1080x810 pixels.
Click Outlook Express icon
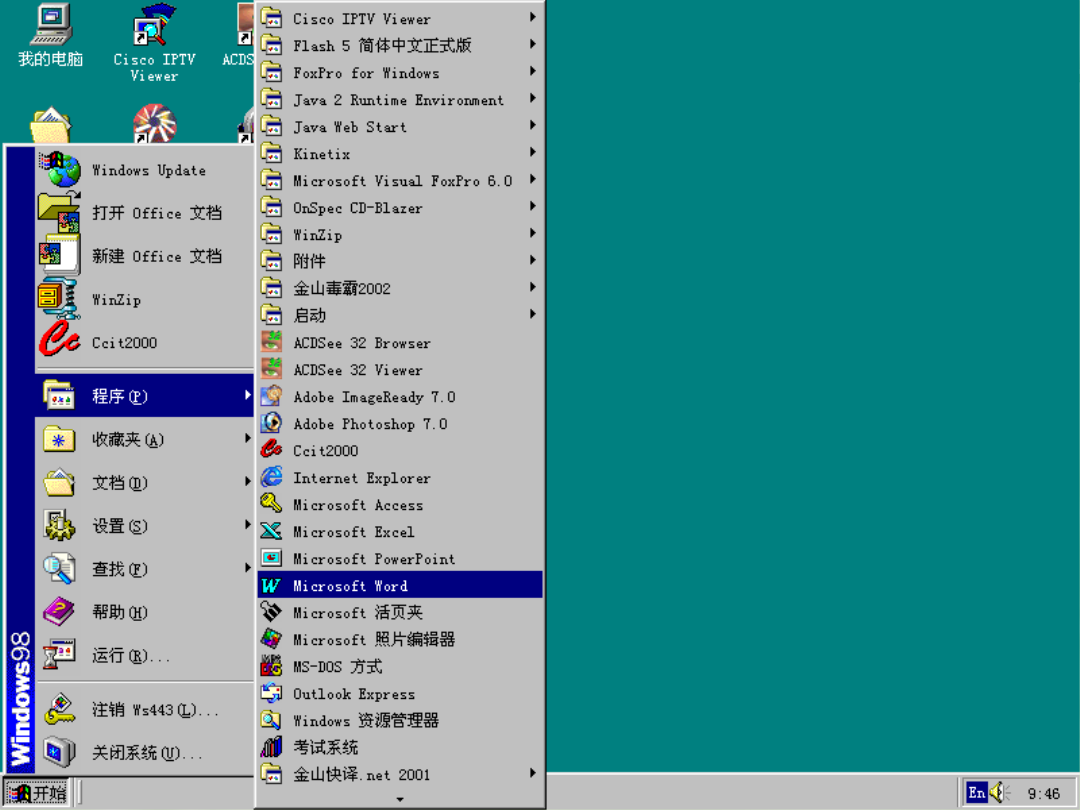271,693
